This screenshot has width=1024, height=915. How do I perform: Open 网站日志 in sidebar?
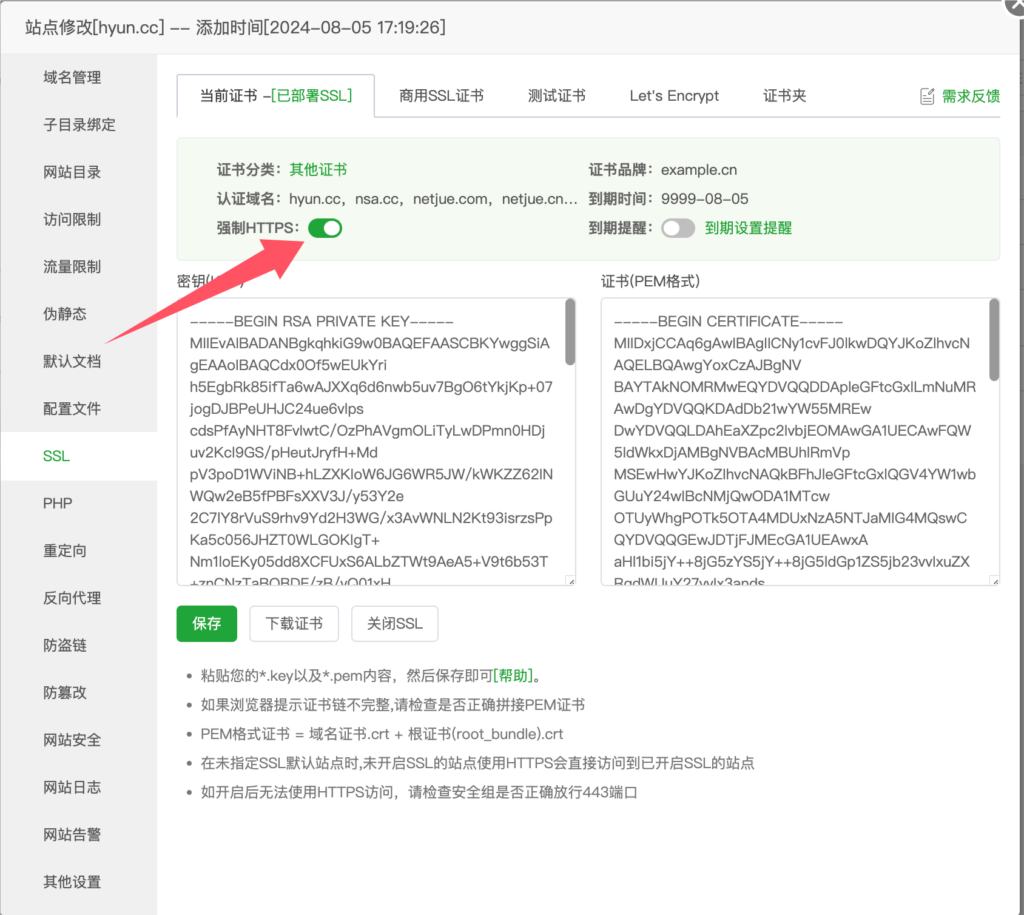coord(72,788)
